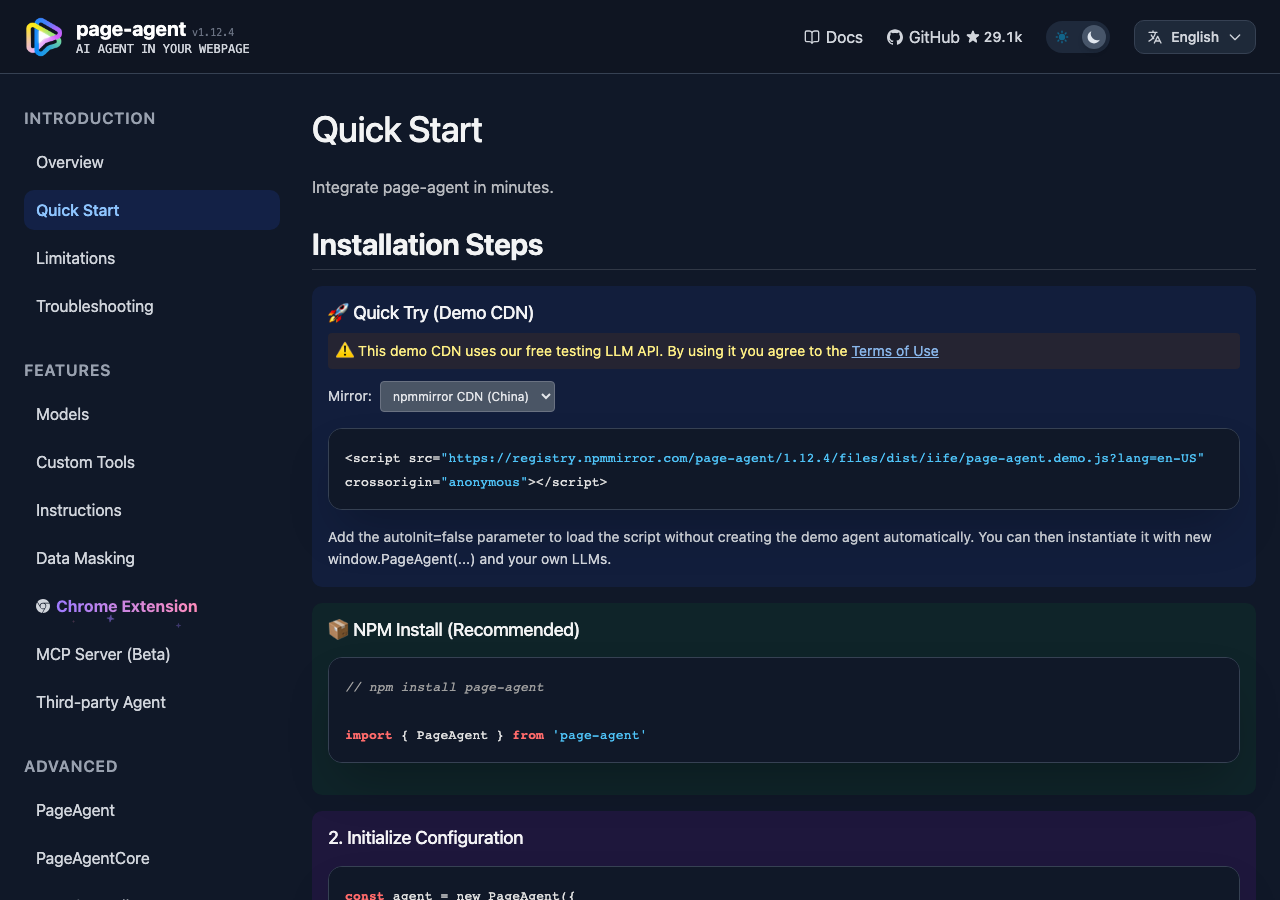Open the English language dropdown

tap(1195, 37)
